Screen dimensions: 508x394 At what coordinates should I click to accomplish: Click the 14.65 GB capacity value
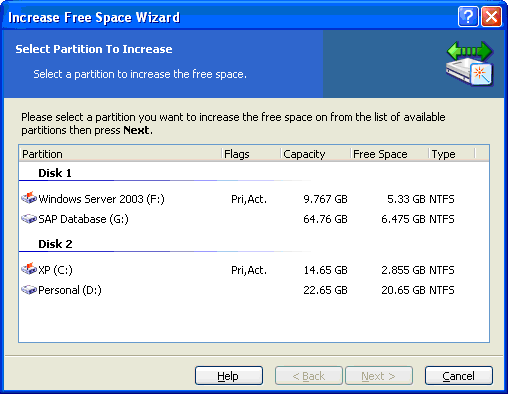tap(325, 270)
